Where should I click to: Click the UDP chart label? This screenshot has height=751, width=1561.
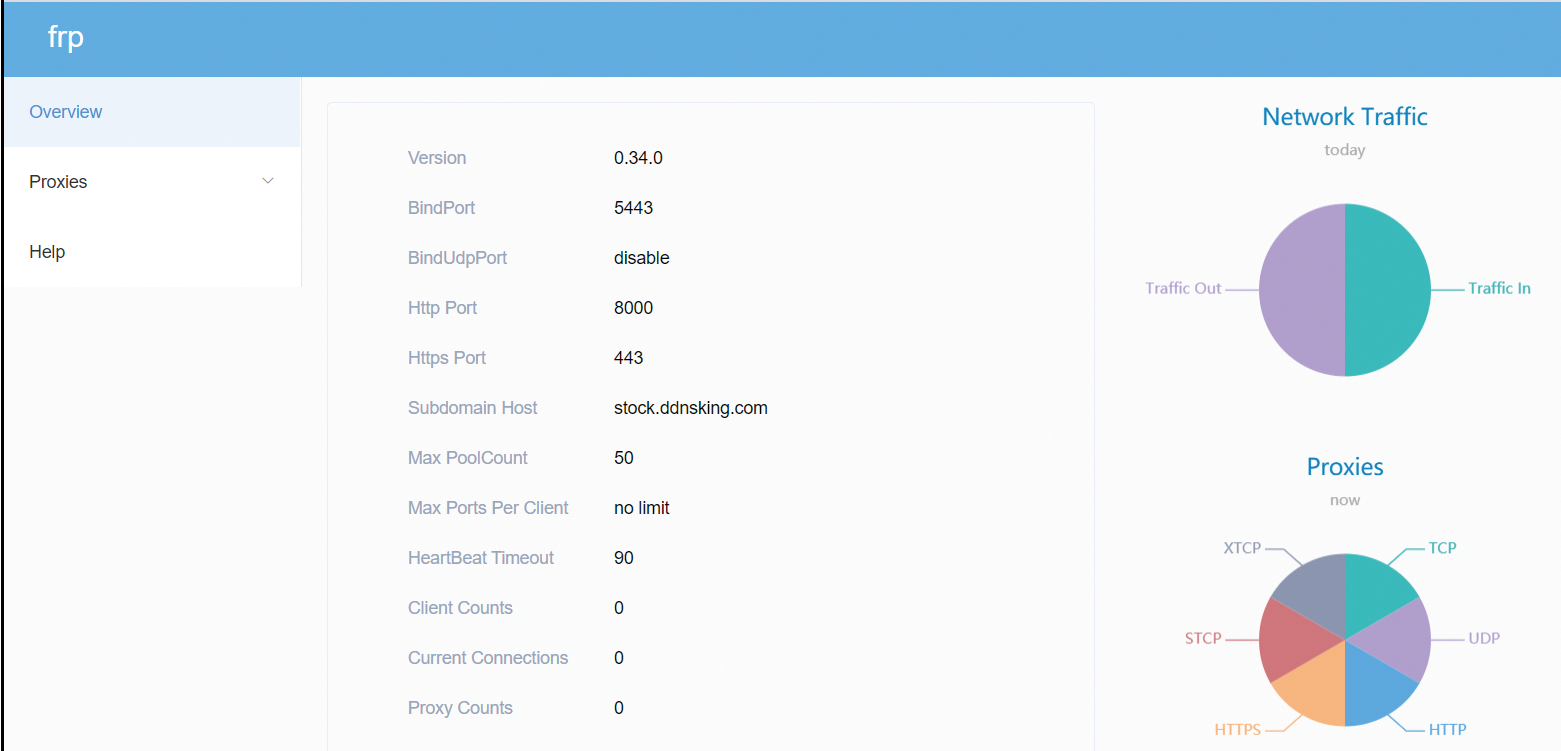tap(1484, 638)
